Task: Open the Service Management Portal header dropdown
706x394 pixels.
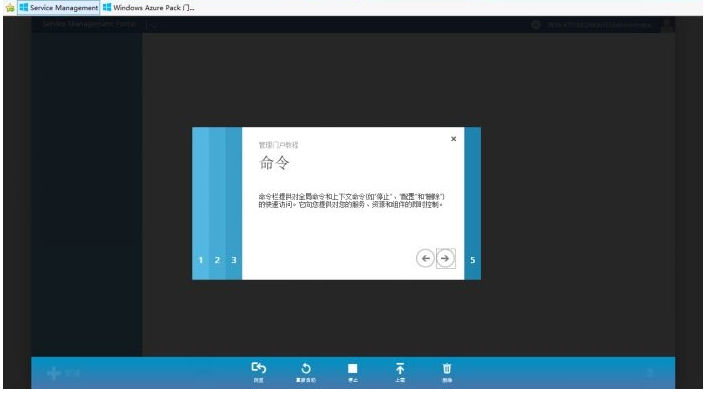Action: point(154,25)
